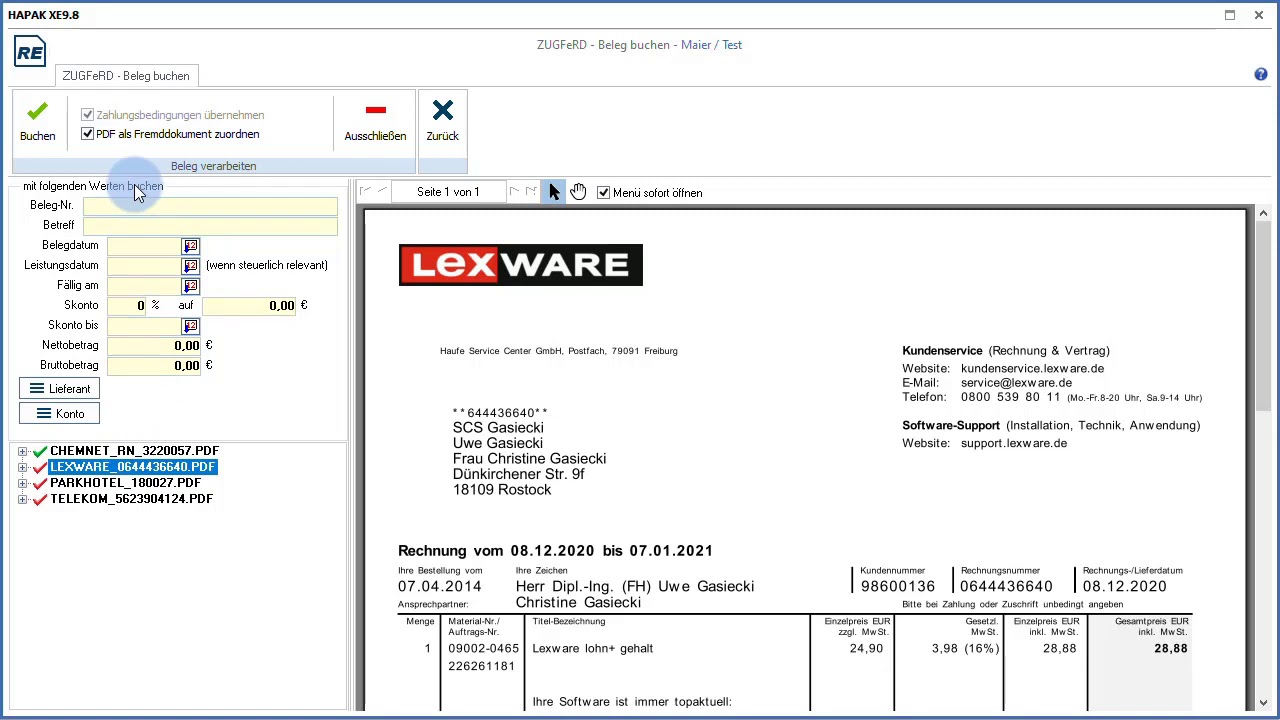Expand the LEXWARE_0644436640.PDF tree node
1280x720 pixels.
click(22, 467)
